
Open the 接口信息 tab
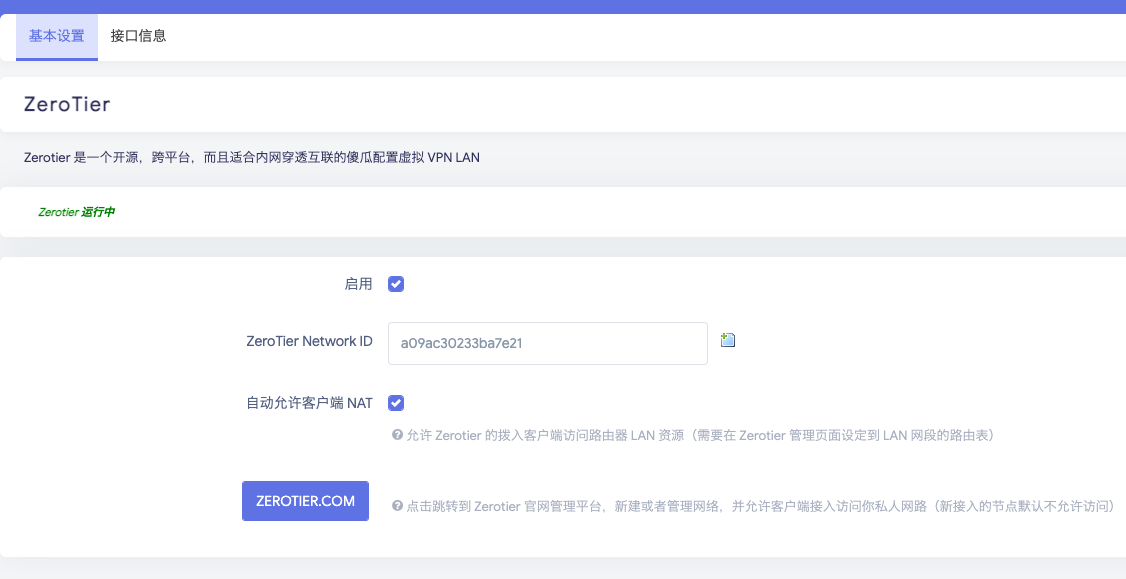click(x=138, y=37)
